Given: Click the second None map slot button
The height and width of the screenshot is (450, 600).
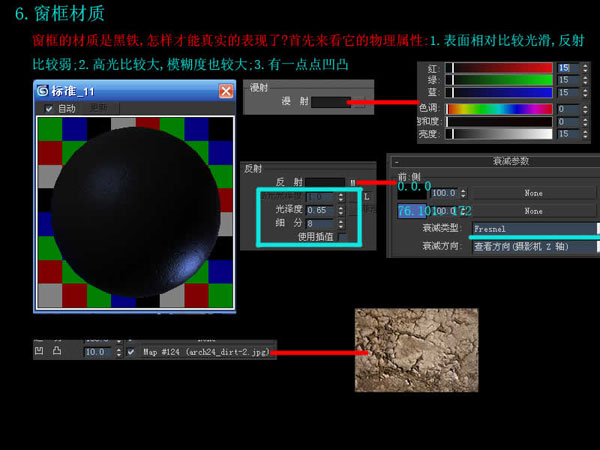Looking at the screenshot, I should [x=532, y=211].
